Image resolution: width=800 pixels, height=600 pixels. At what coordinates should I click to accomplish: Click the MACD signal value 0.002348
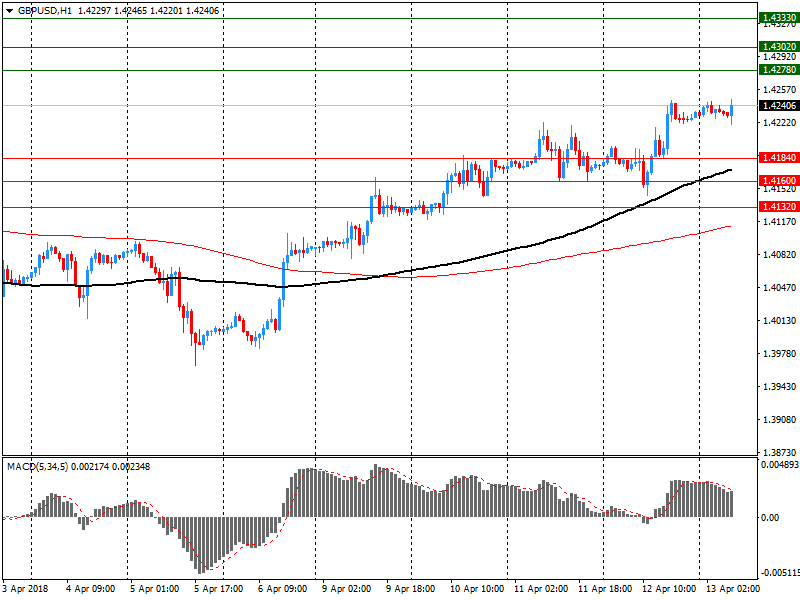[131, 466]
